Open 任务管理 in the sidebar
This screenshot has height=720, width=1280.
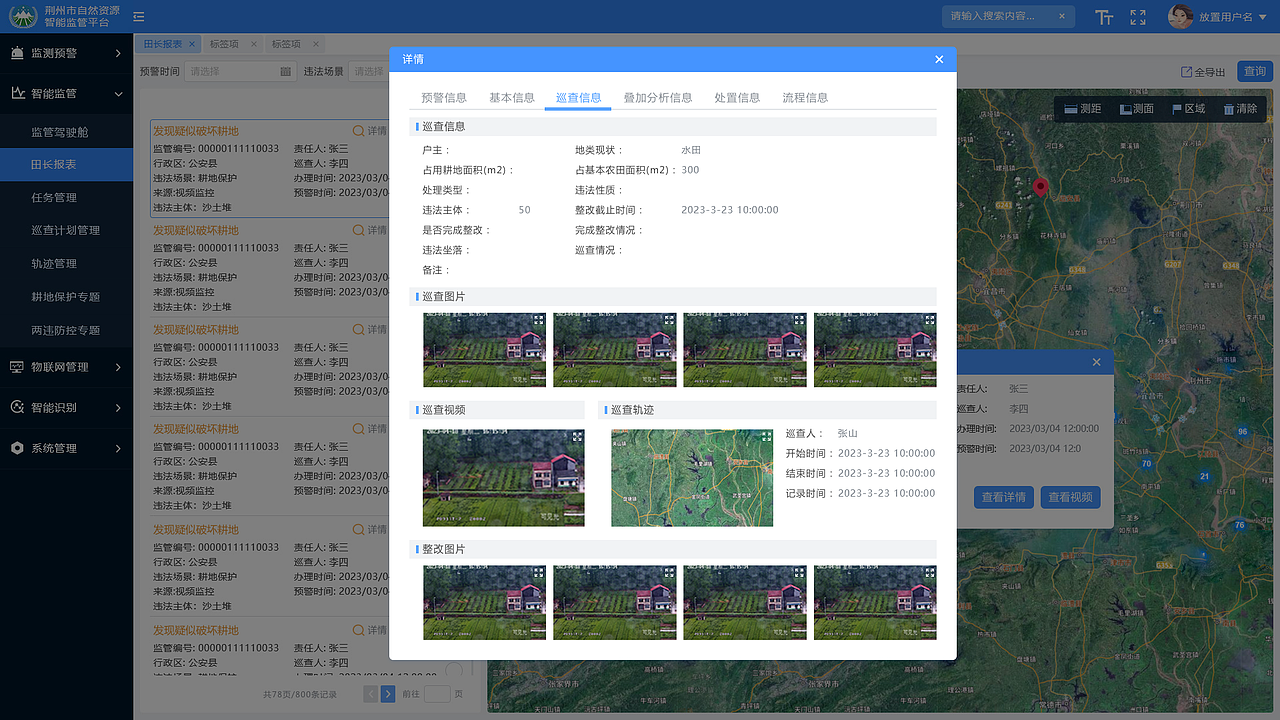66,198
